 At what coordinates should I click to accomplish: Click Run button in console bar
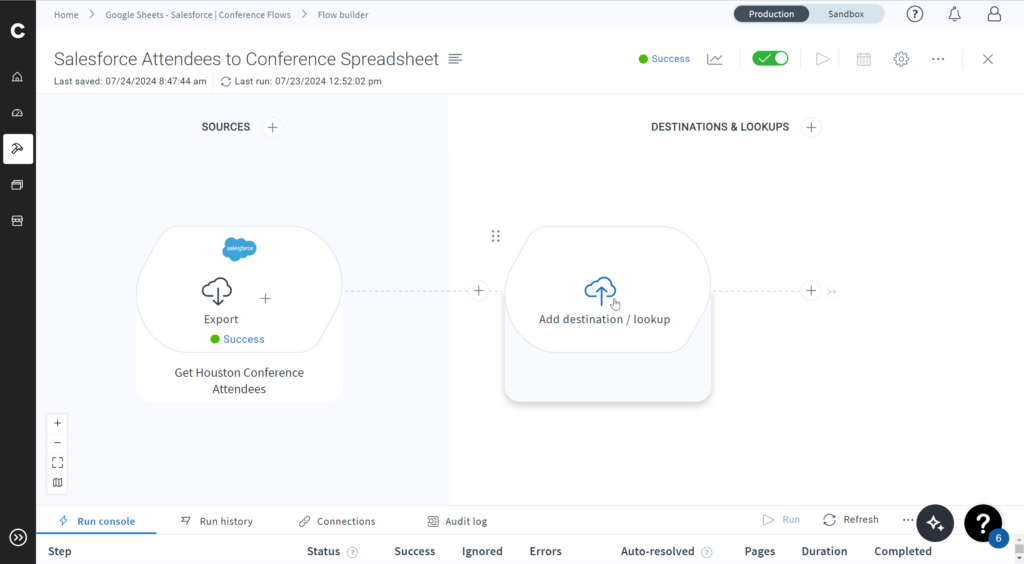781,520
